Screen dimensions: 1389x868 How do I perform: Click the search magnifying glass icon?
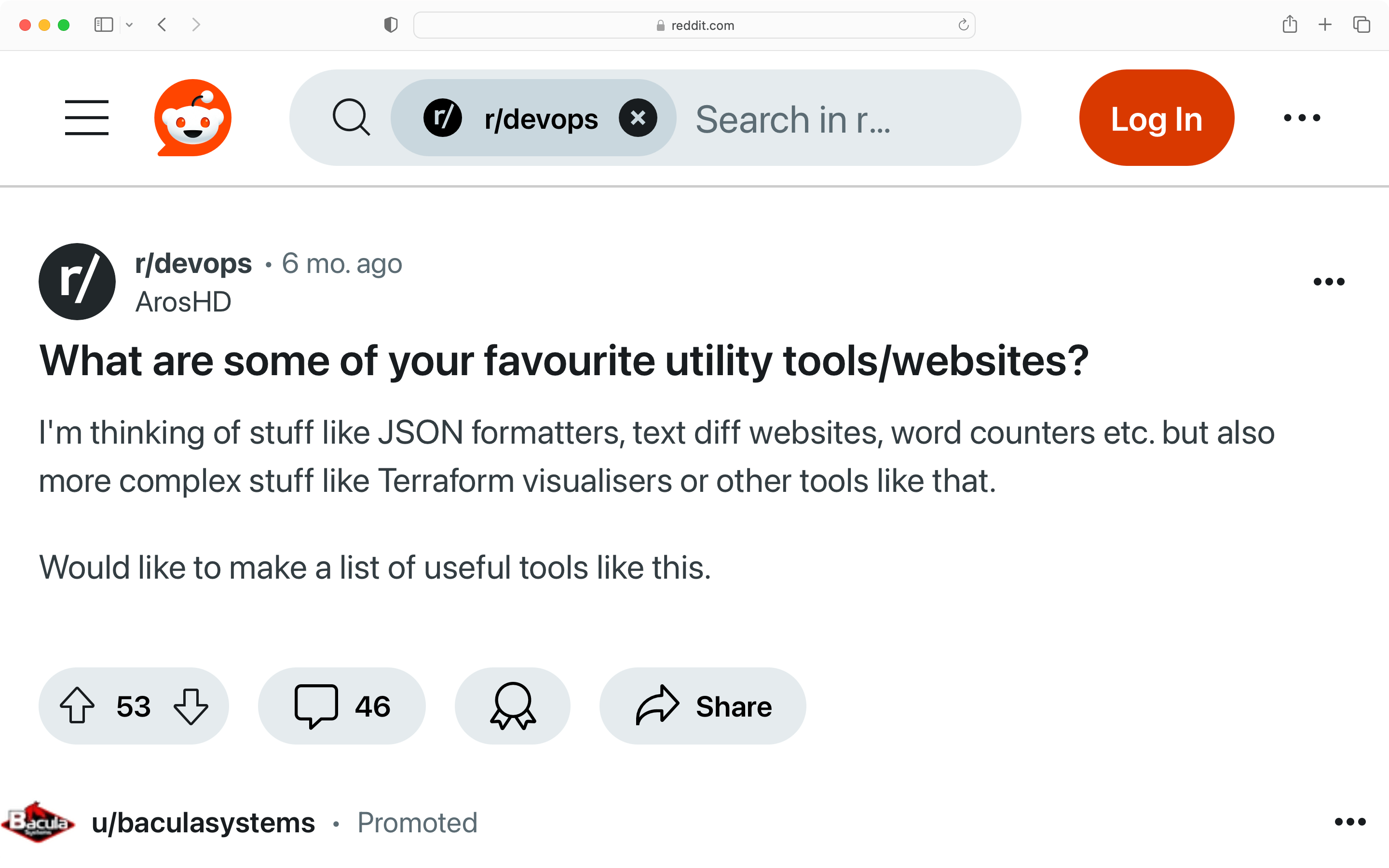point(351,117)
